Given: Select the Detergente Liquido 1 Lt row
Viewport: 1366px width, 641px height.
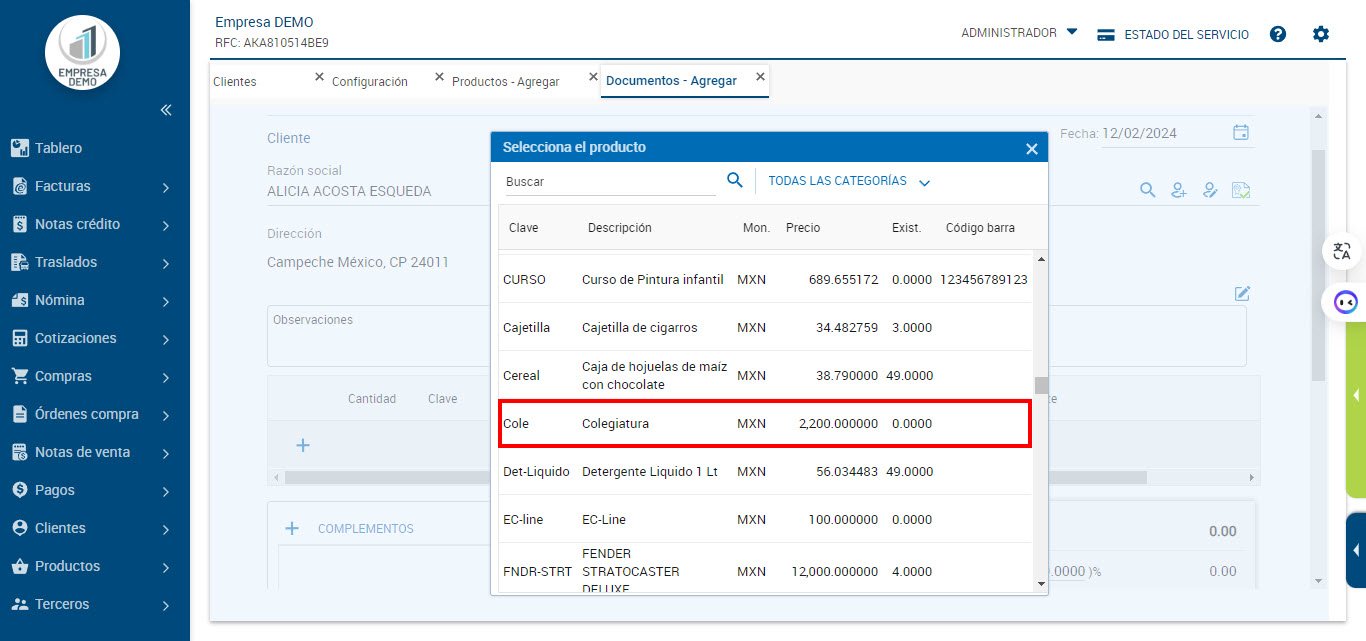Looking at the screenshot, I should tap(765, 471).
